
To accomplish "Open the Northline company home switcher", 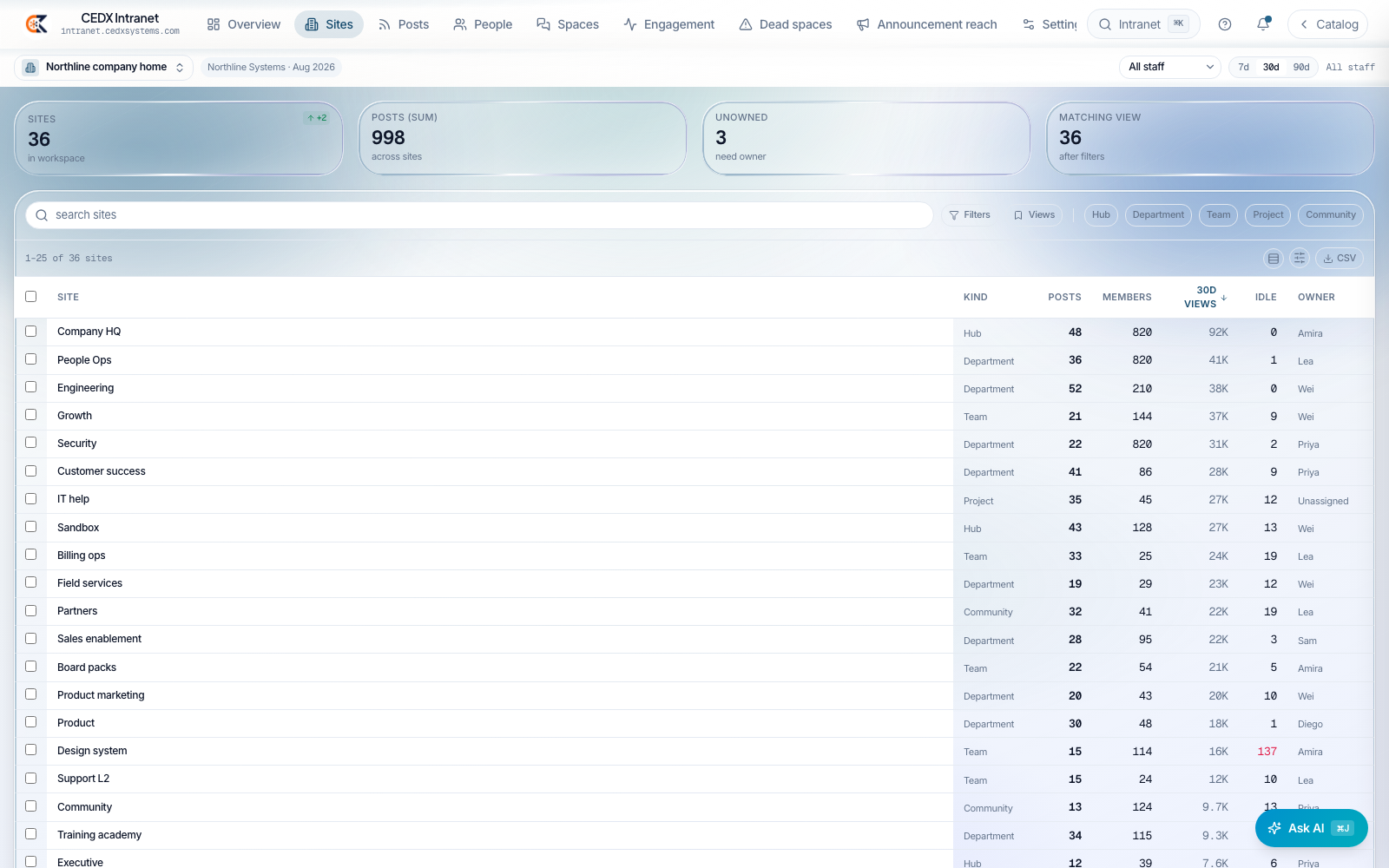I will tap(104, 67).
